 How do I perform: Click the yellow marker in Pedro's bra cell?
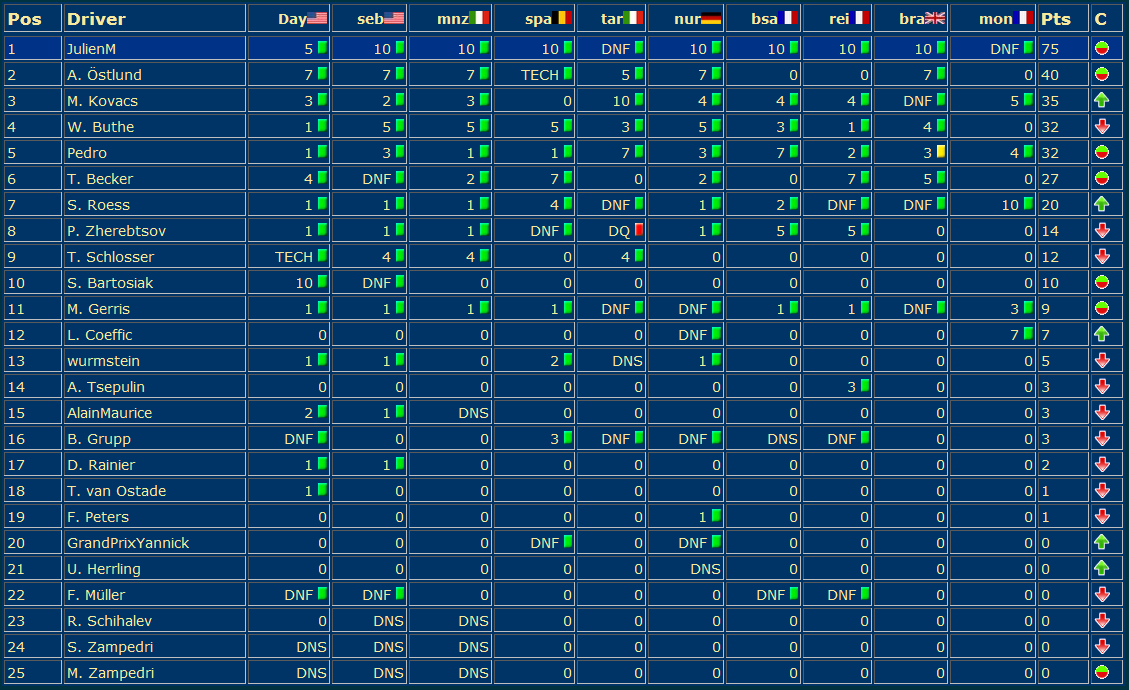(940, 152)
